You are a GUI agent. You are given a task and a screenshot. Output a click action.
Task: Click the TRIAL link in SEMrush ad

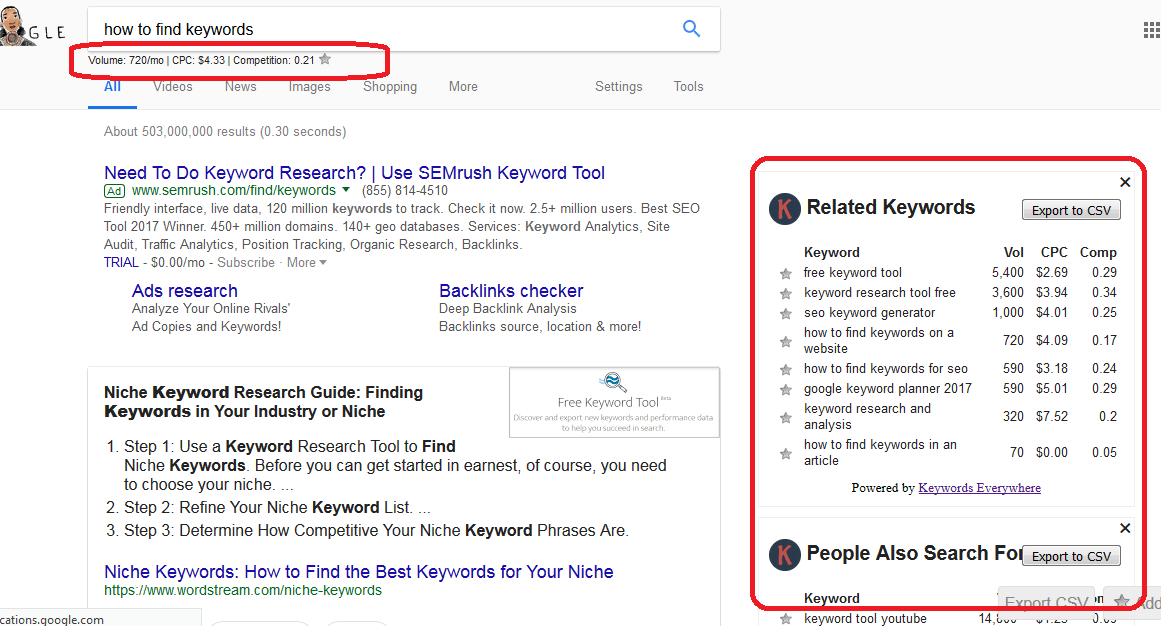click(x=121, y=262)
